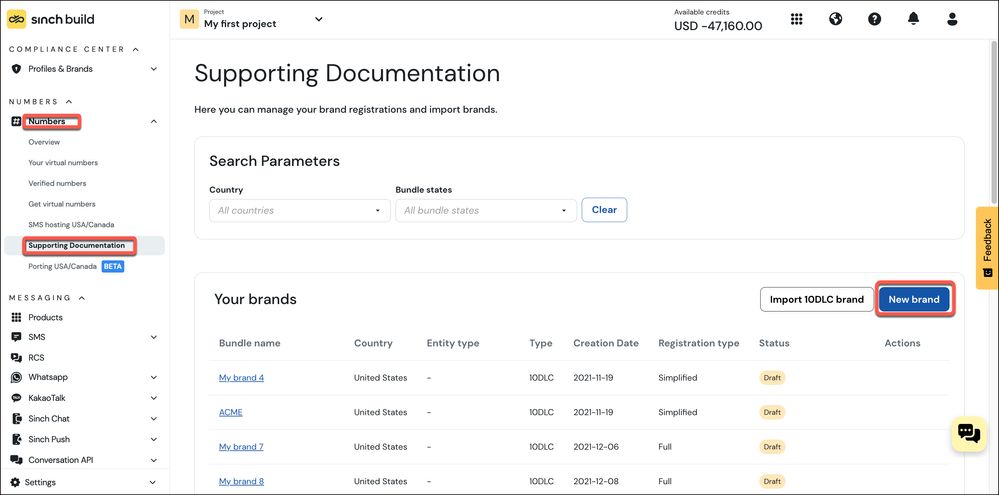Image resolution: width=999 pixels, height=495 pixels.
Task: Open the apps grid icon in header
Action: click(x=796, y=19)
